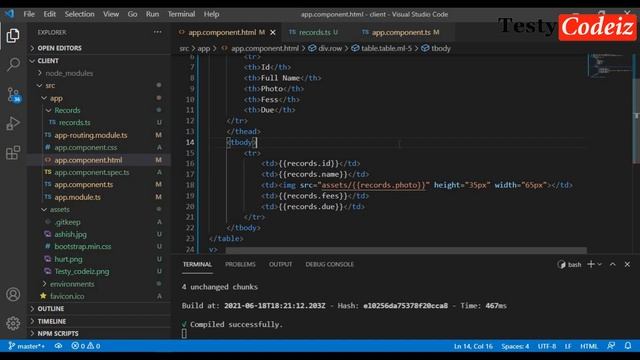Viewport: 640px width, 360px height.
Task: Open app.component.css in the explorer
Action: pyautogui.click(x=86, y=147)
